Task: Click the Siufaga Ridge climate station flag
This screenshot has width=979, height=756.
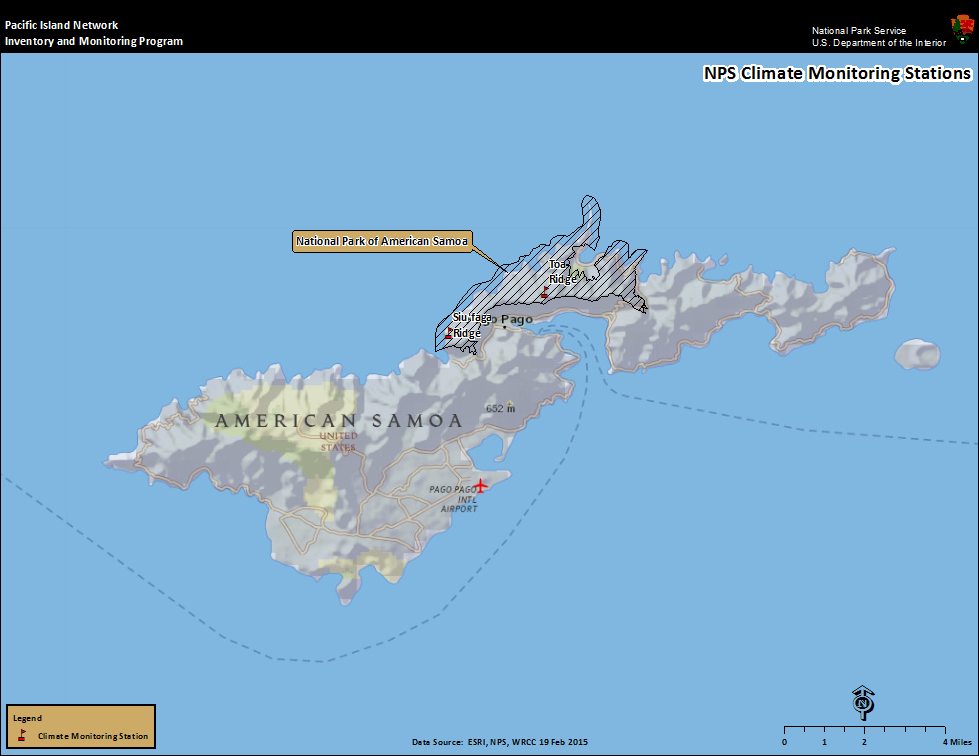Action: pos(450,333)
